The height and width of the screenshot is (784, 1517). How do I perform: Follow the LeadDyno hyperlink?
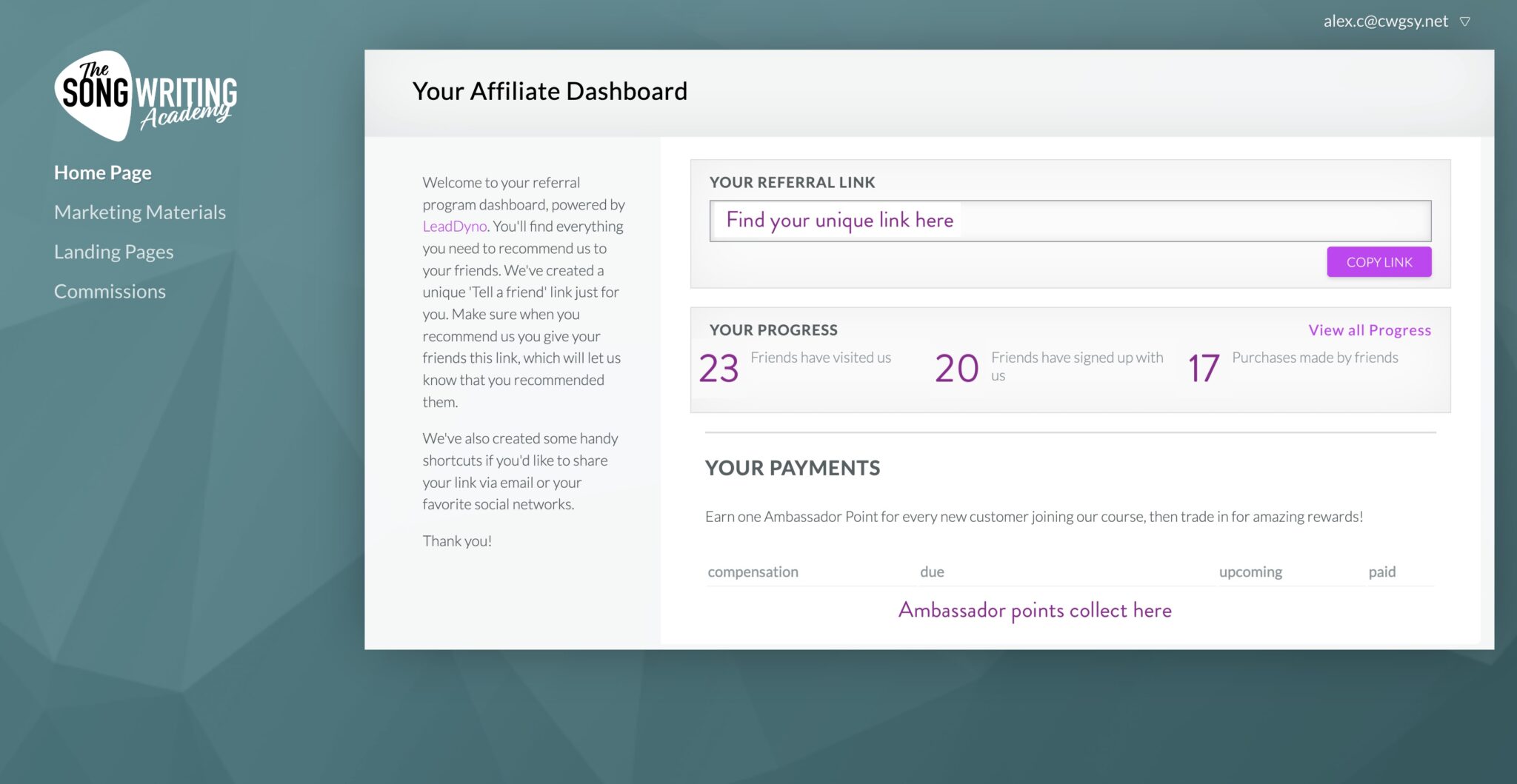coord(454,227)
